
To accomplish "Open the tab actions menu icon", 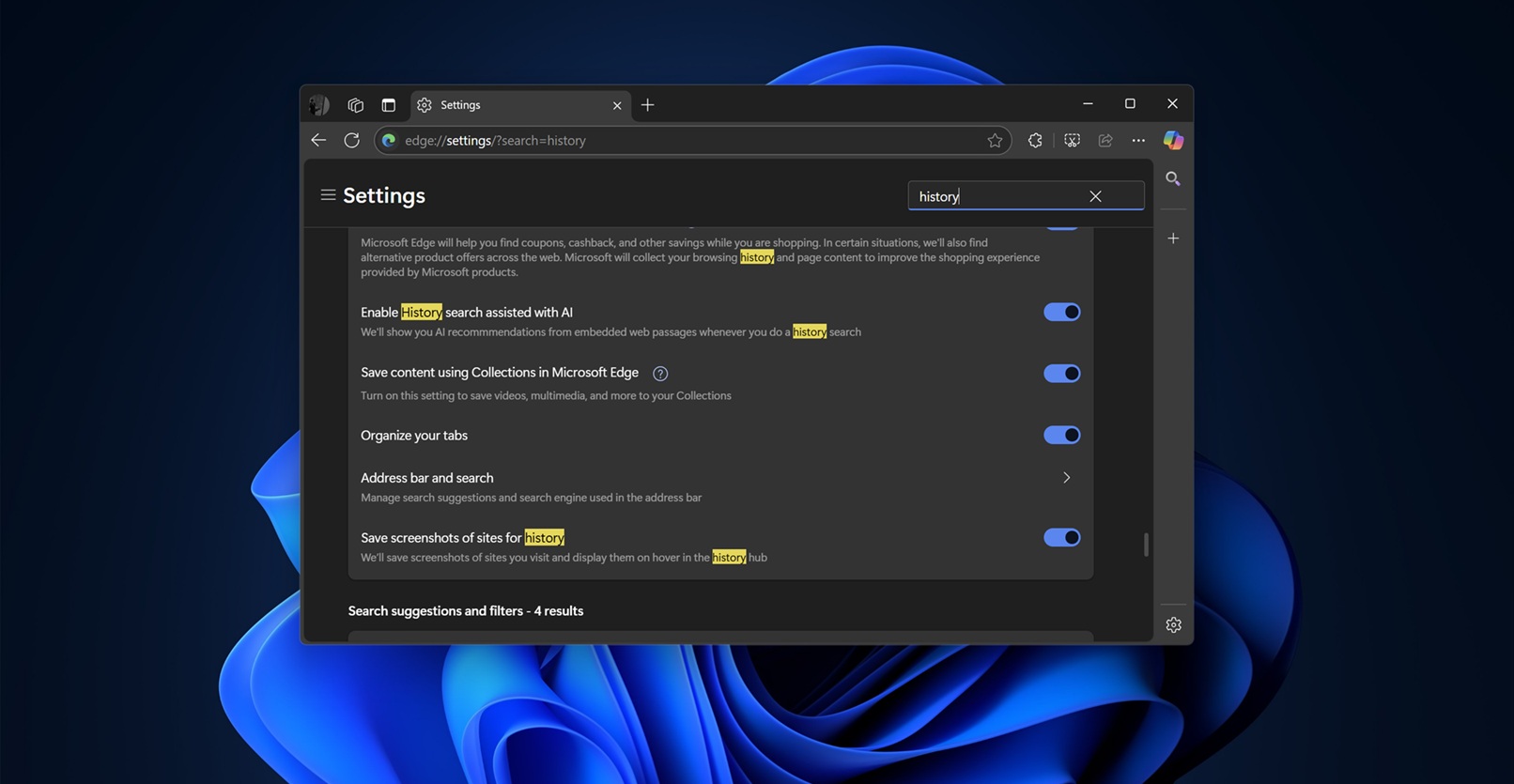I will (x=388, y=105).
